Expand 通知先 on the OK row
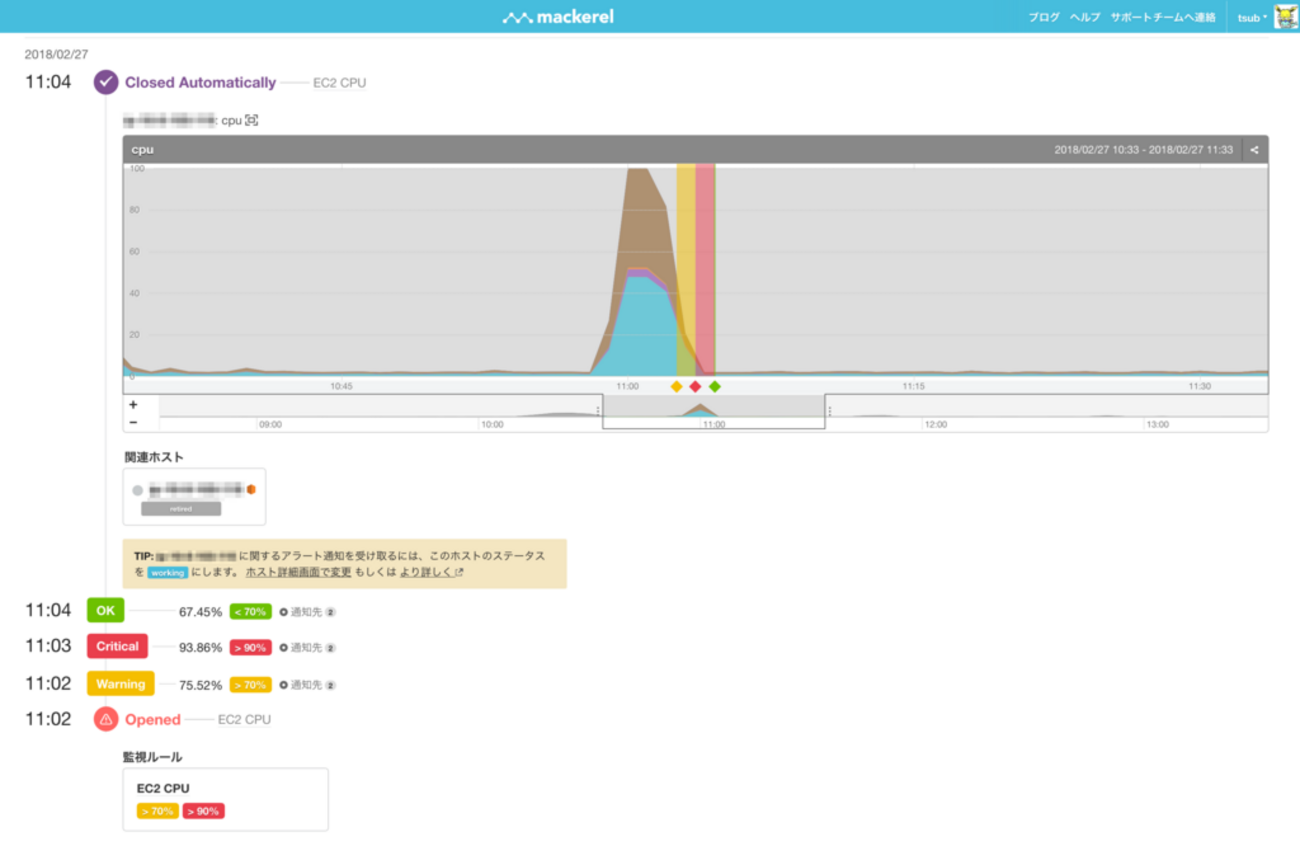 (307, 612)
